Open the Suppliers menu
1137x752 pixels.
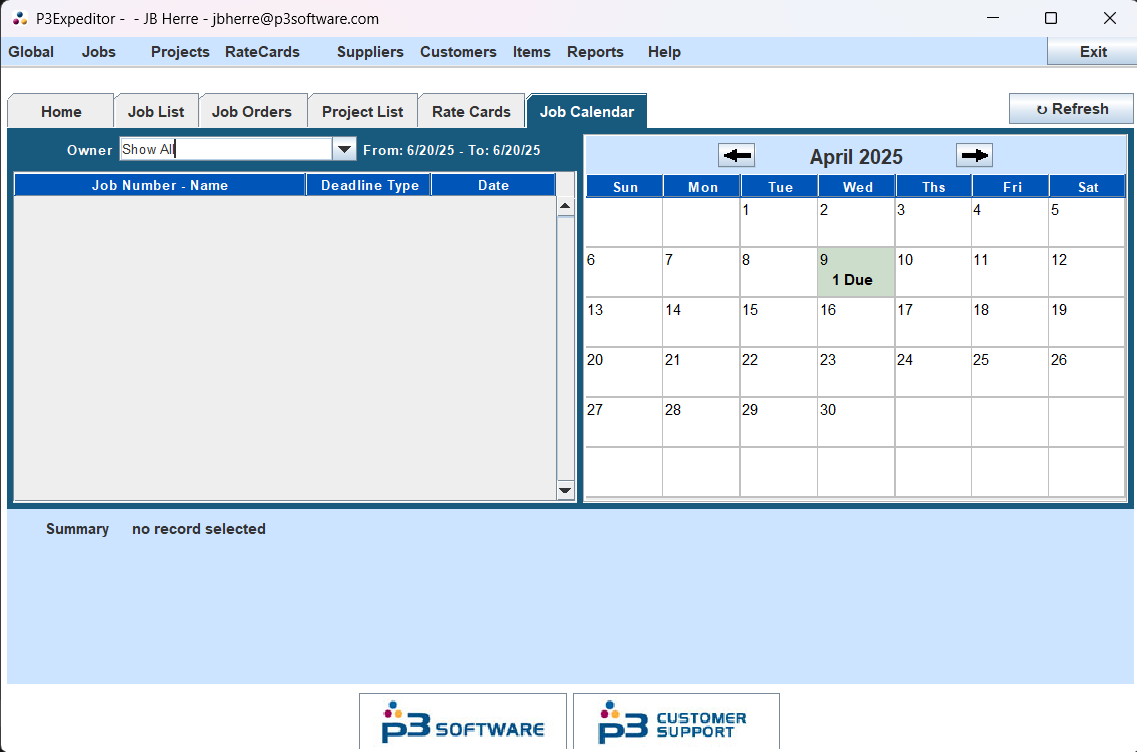[x=370, y=52]
